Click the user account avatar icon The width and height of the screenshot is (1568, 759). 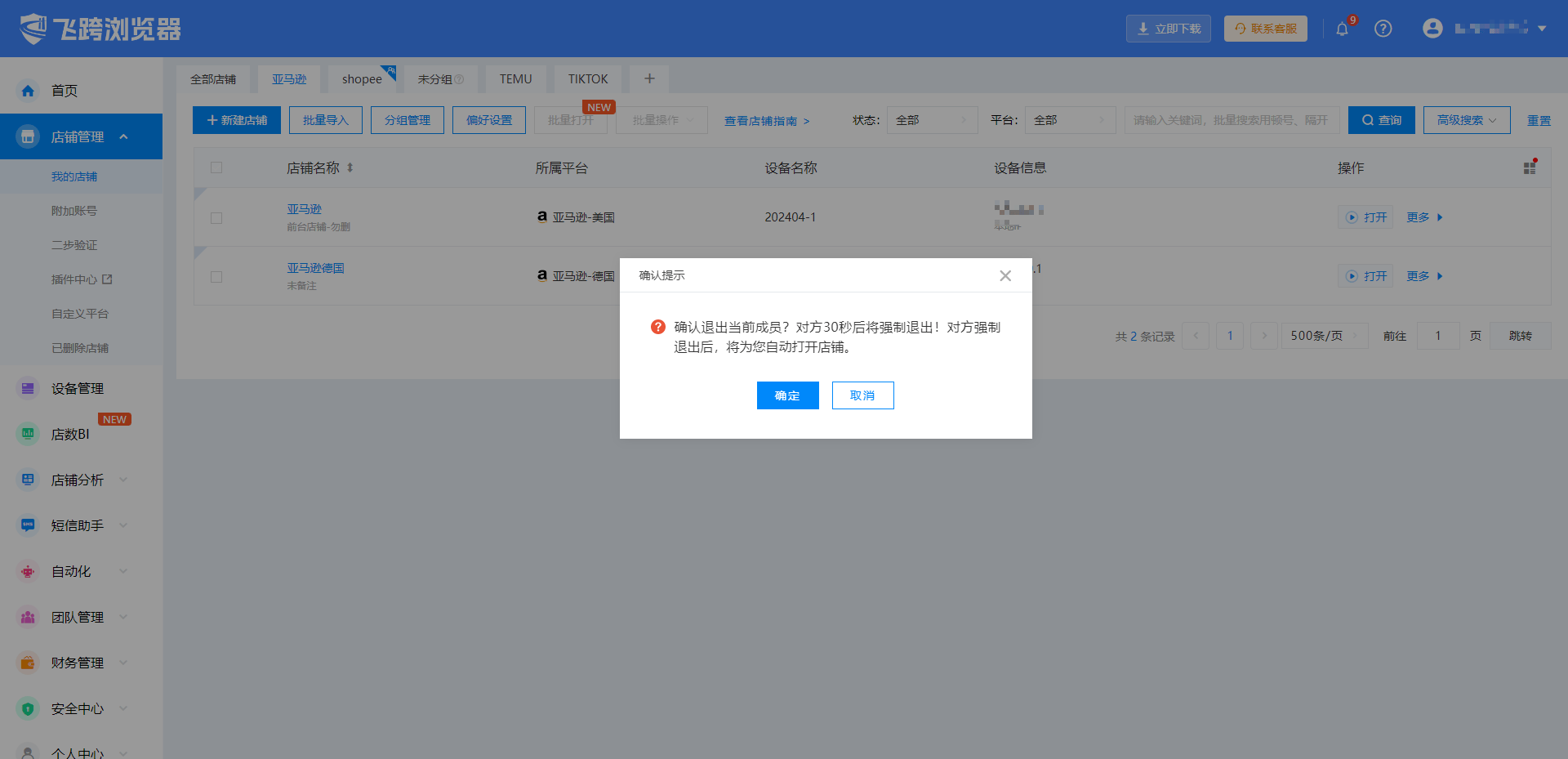(1432, 29)
